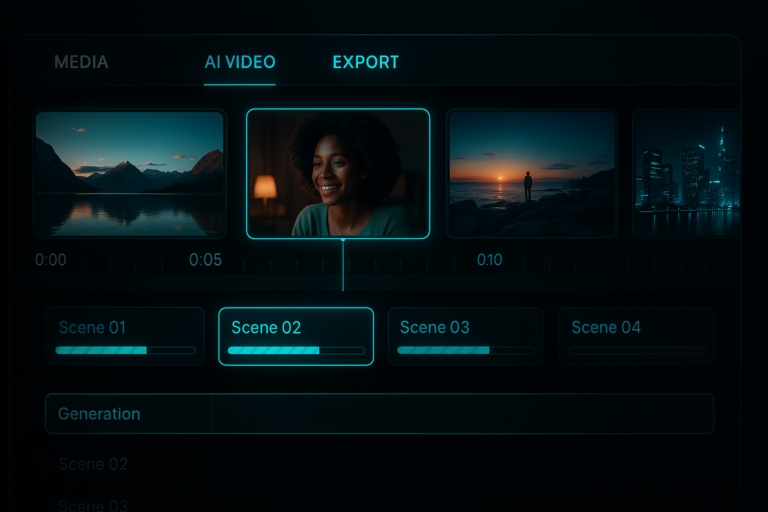
Task: Select the sunset silhouette clip thumbnail
Action: coord(532,173)
